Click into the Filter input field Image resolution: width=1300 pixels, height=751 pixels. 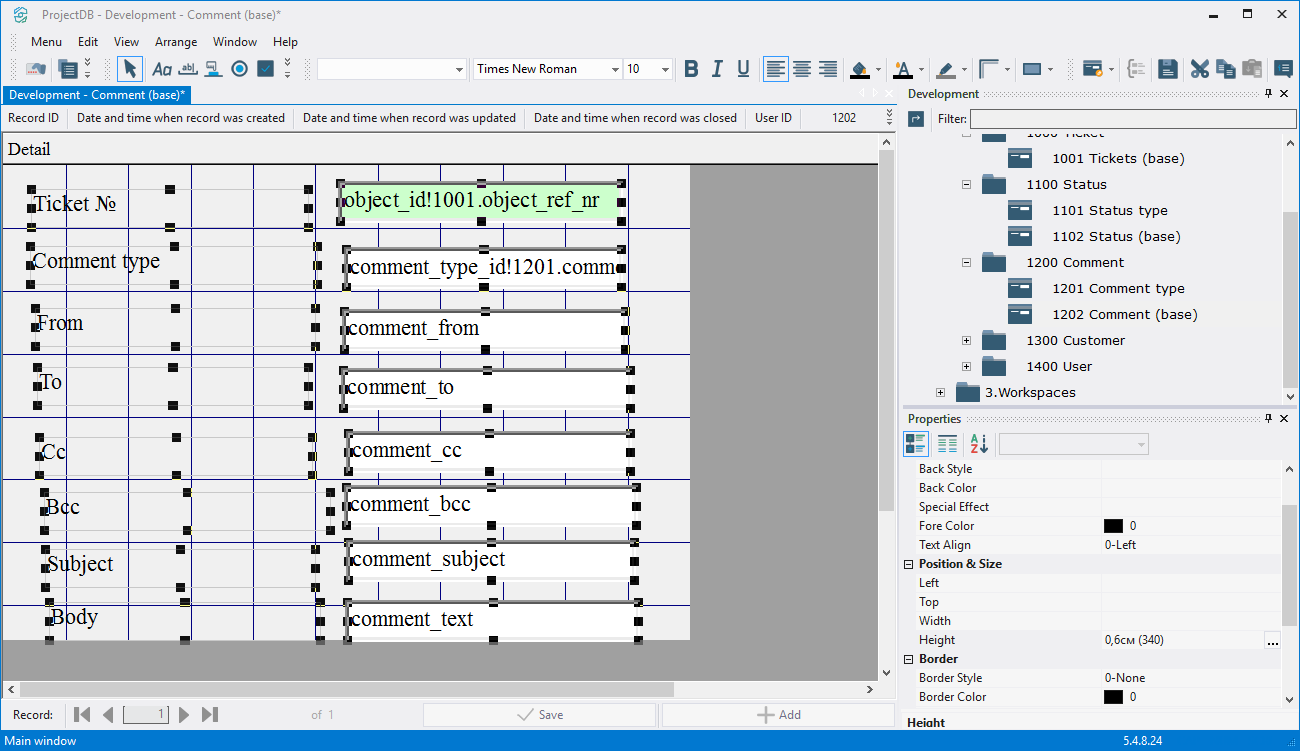coord(1132,119)
